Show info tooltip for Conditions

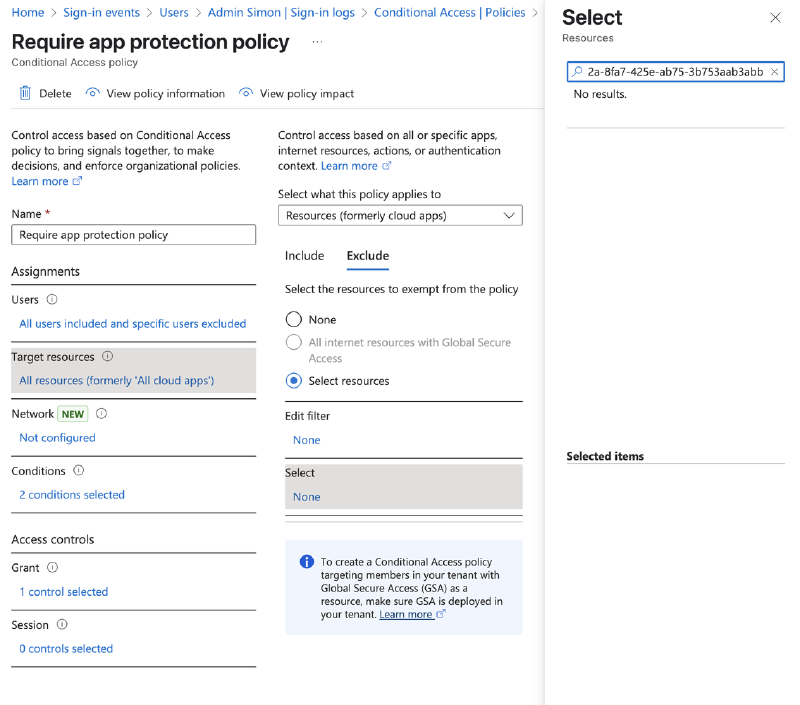(79, 471)
